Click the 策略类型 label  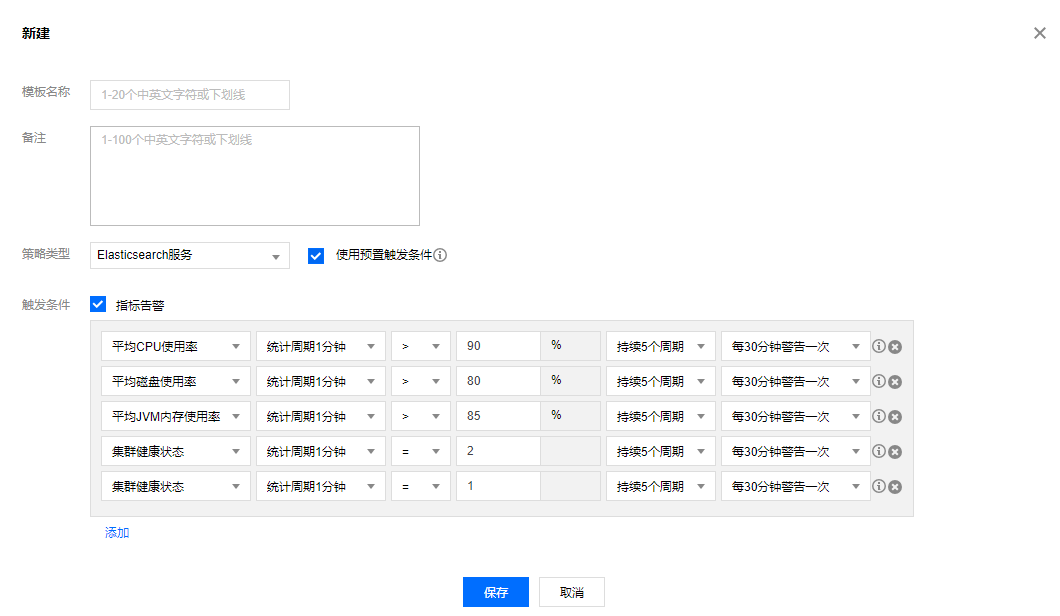click(x=46, y=254)
